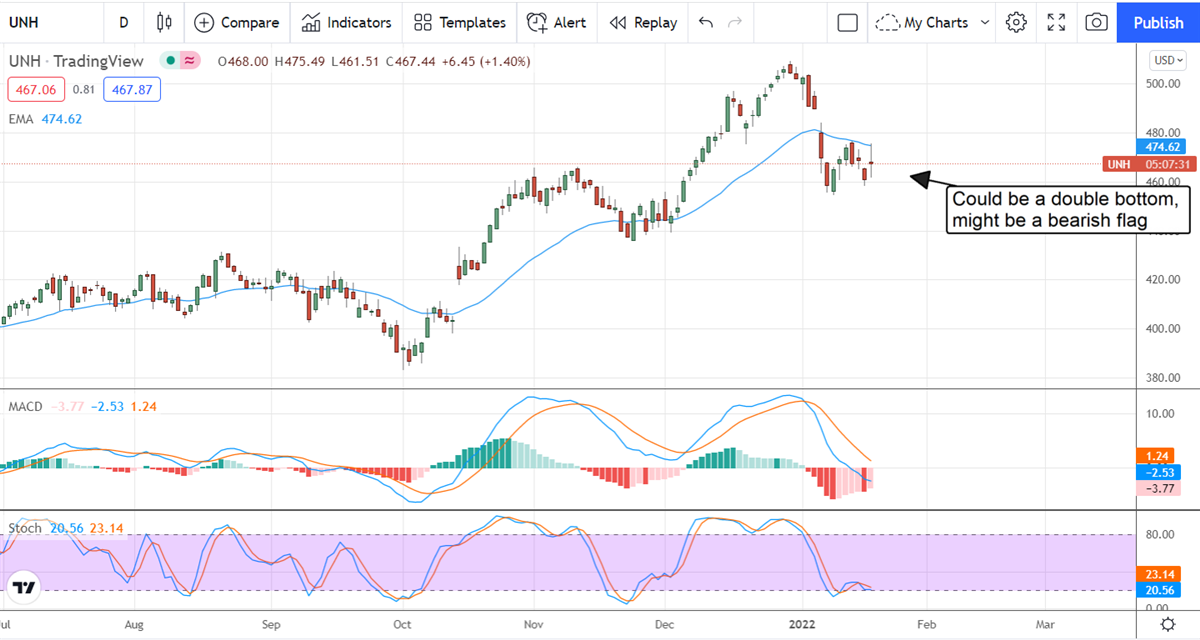Click the blue Publish button
Viewport: 1200px width, 640px height.
1158,22
